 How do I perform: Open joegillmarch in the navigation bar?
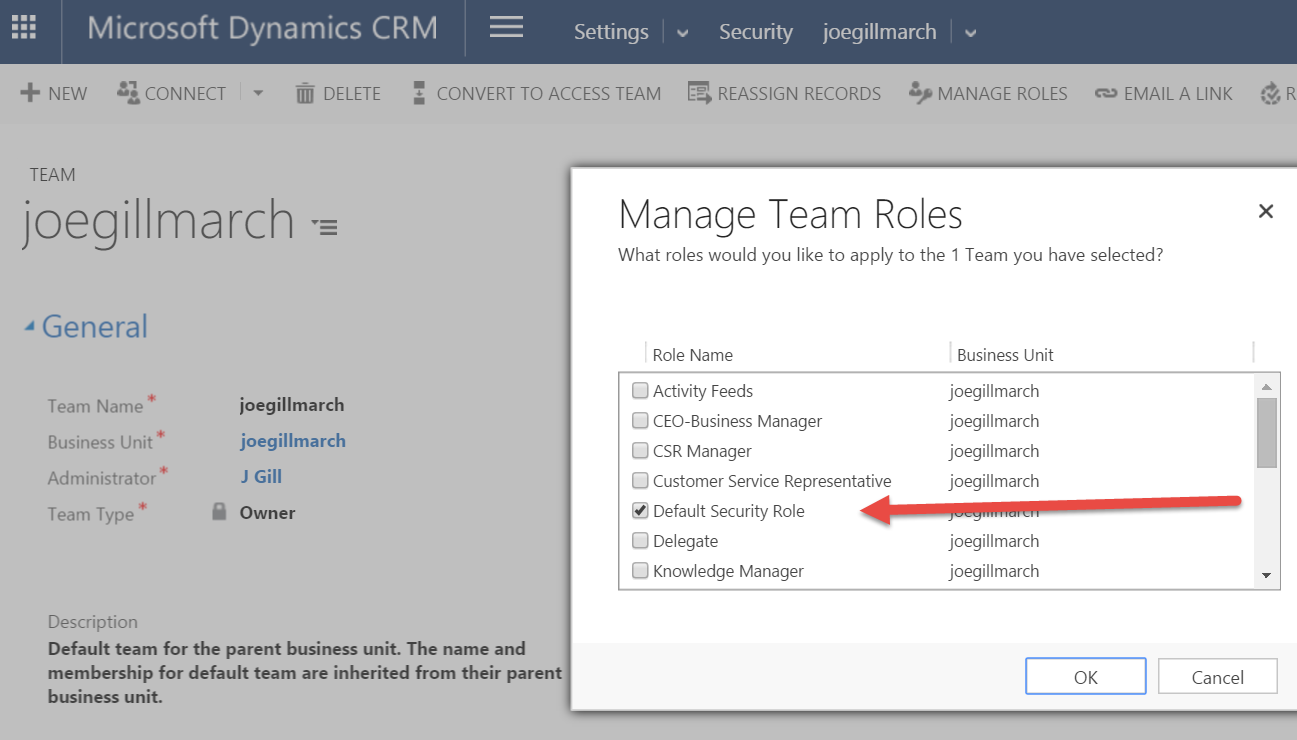880,32
